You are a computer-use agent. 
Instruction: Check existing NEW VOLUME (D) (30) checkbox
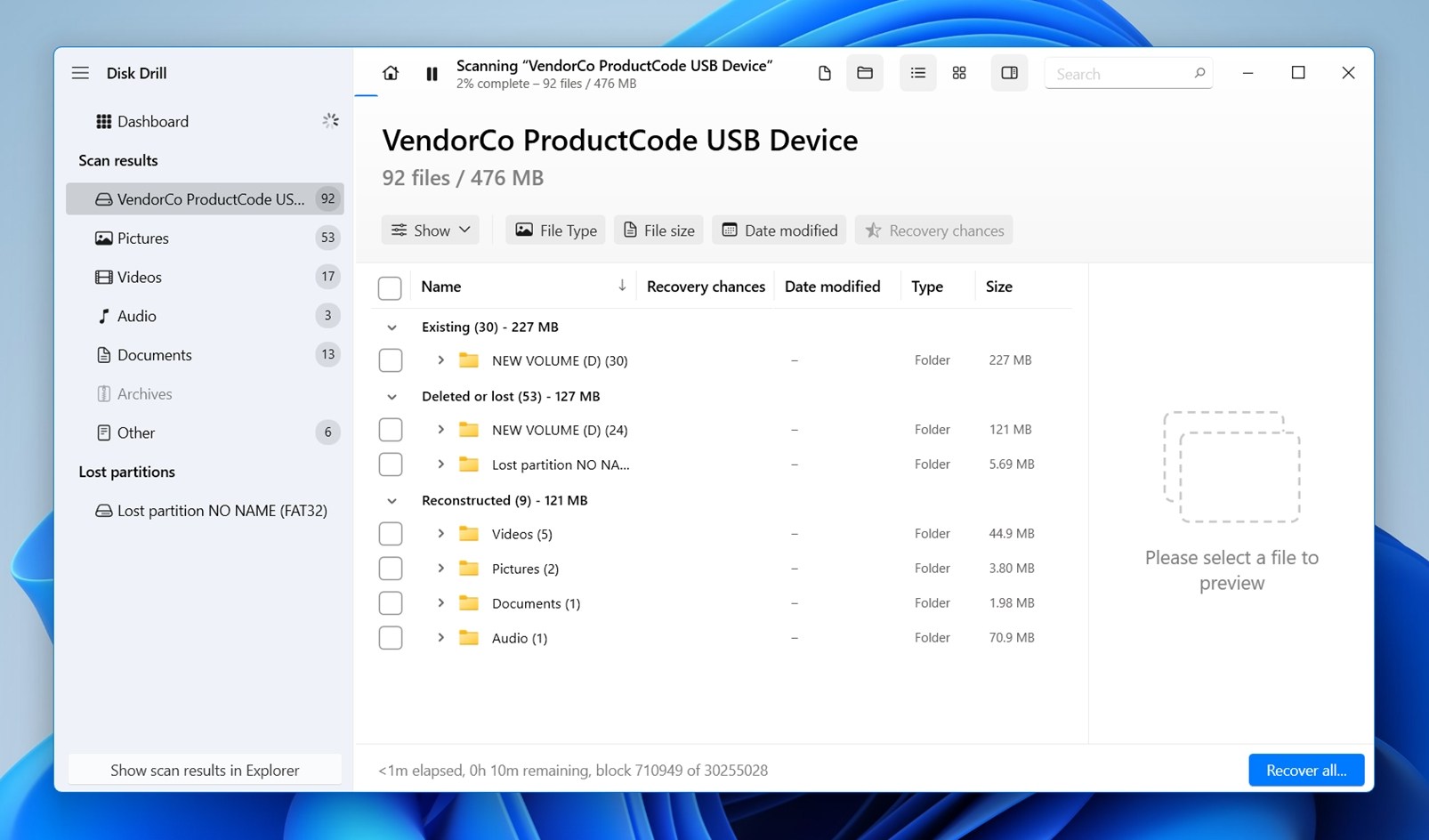click(x=390, y=360)
